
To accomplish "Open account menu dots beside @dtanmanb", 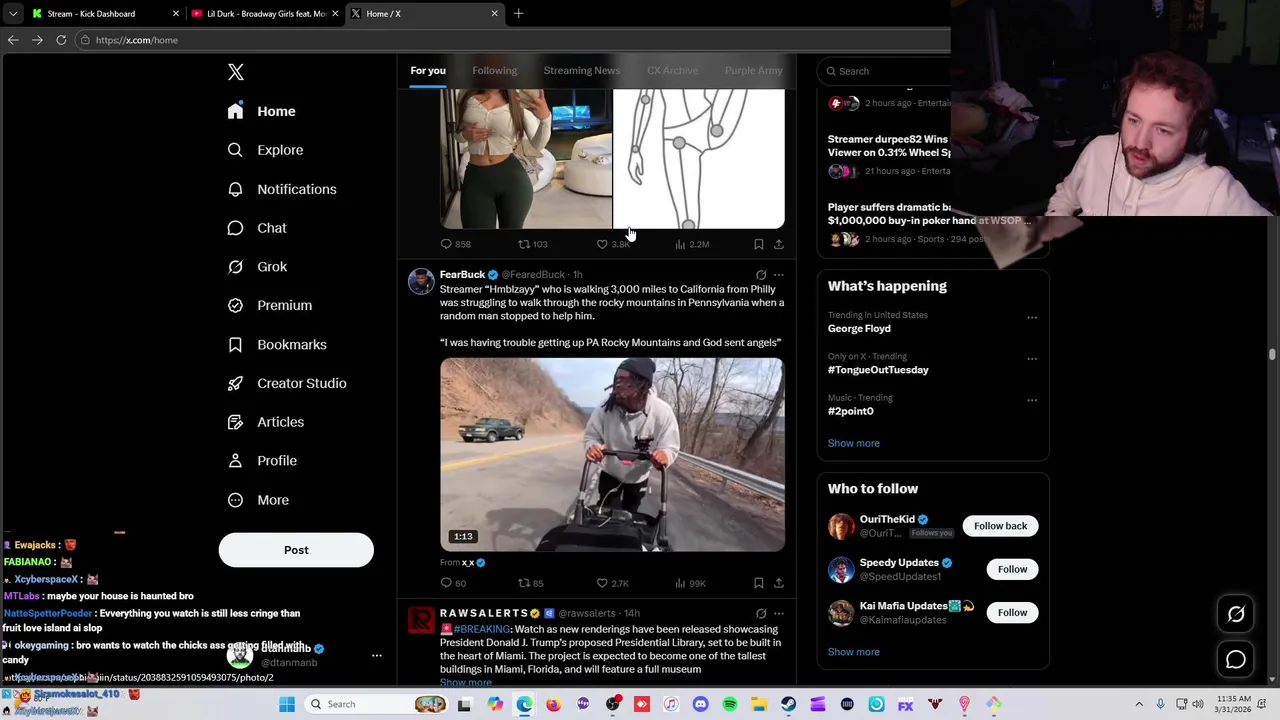I will (377, 656).
